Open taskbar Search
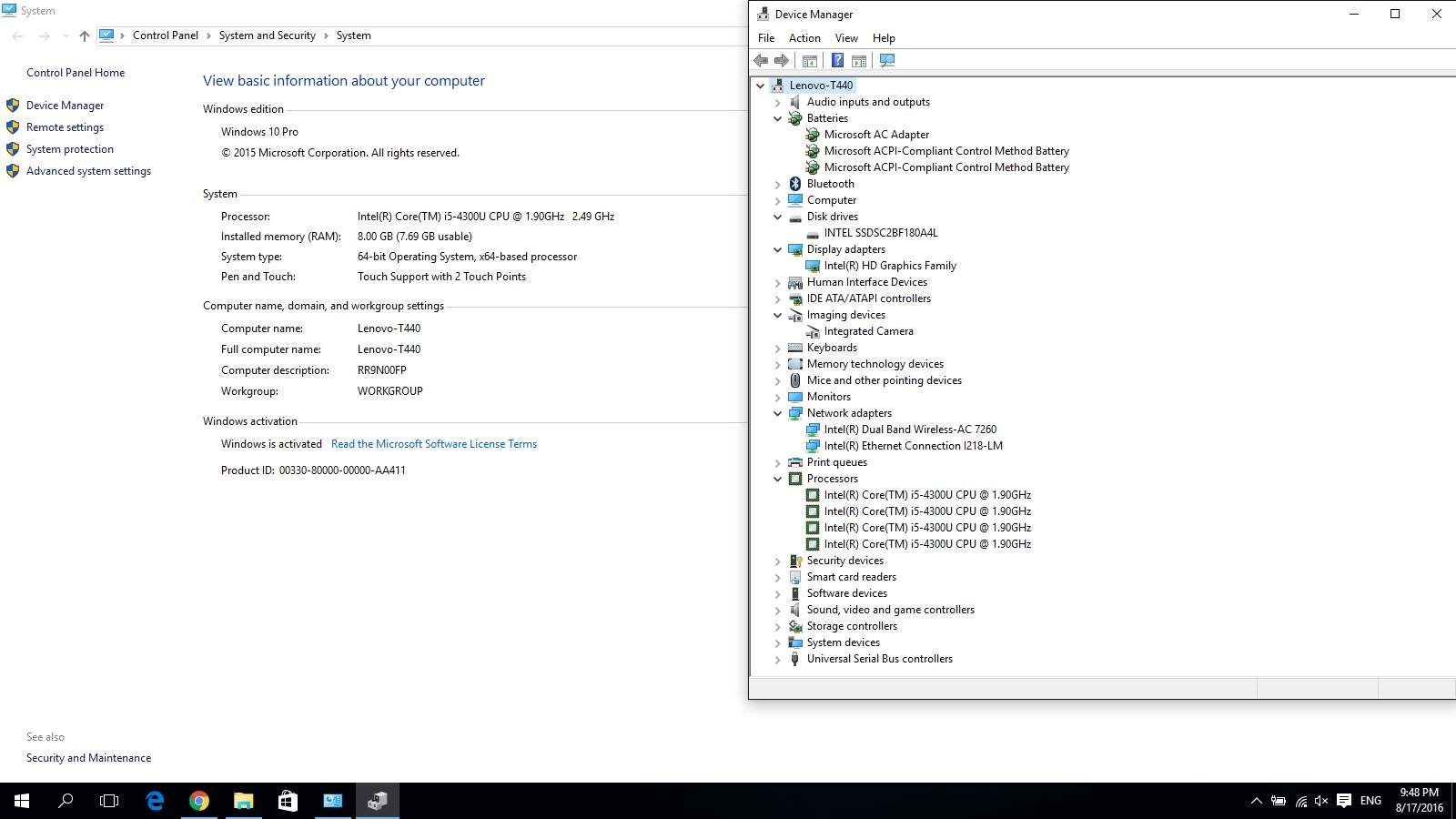 pyautogui.click(x=66, y=801)
